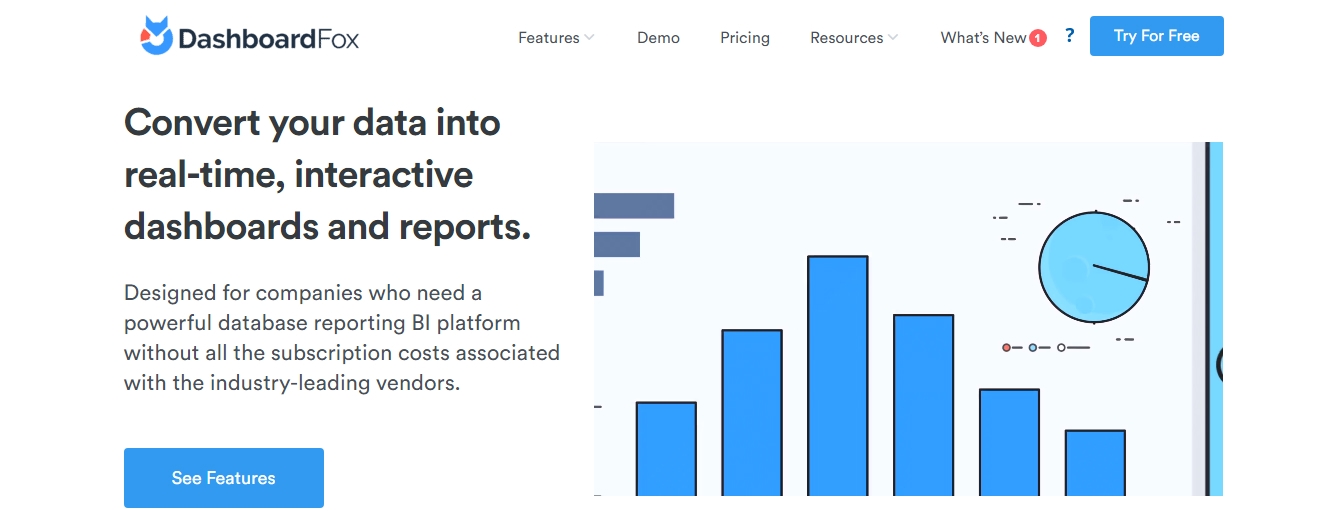Image resolution: width=1344 pixels, height=516 pixels.
Task: Expand the Features dropdown chevron
Action: [590, 38]
